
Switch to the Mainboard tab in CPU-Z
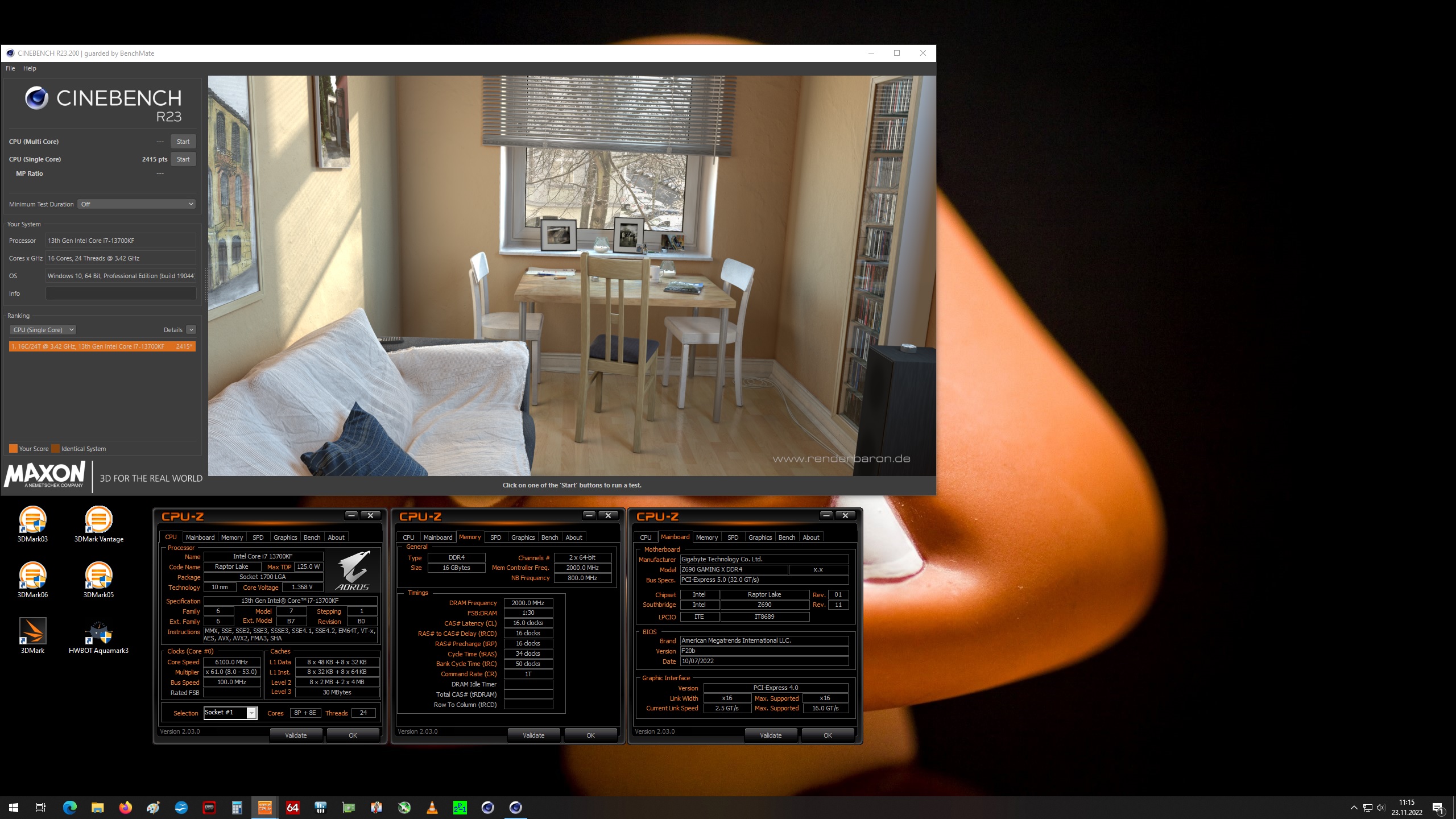coord(200,537)
